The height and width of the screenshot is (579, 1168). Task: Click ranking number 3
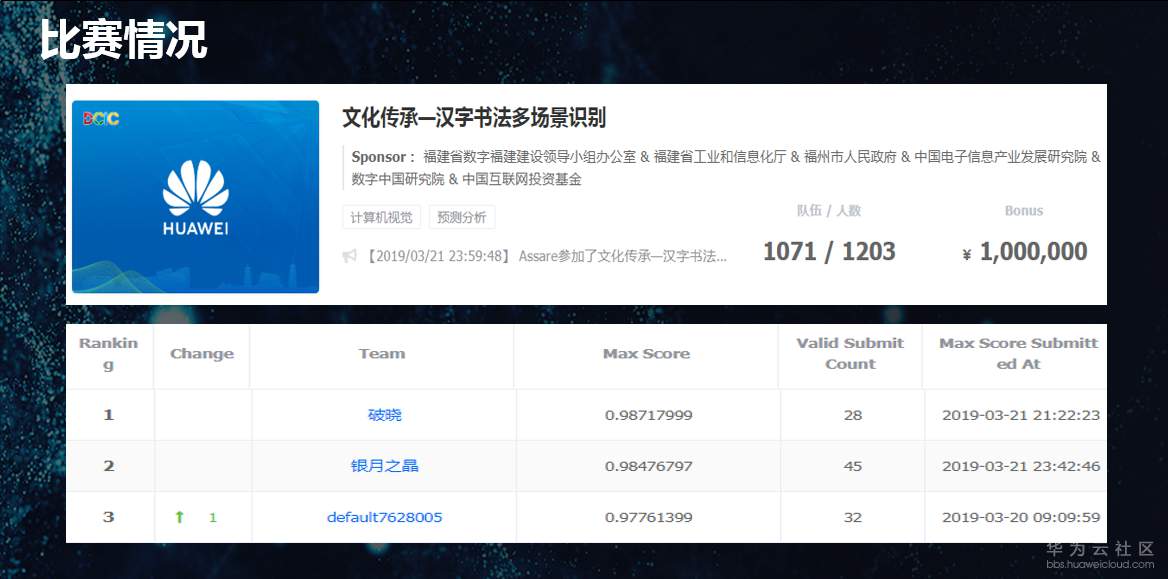(109, 517)
